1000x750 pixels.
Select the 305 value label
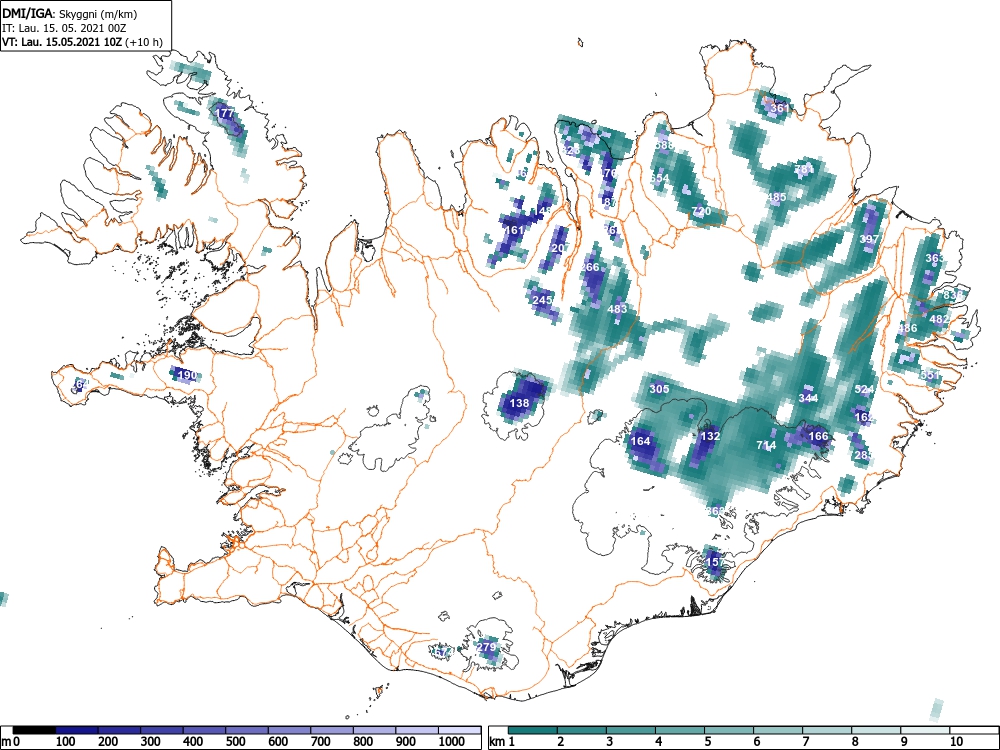[x=659, y=388]
